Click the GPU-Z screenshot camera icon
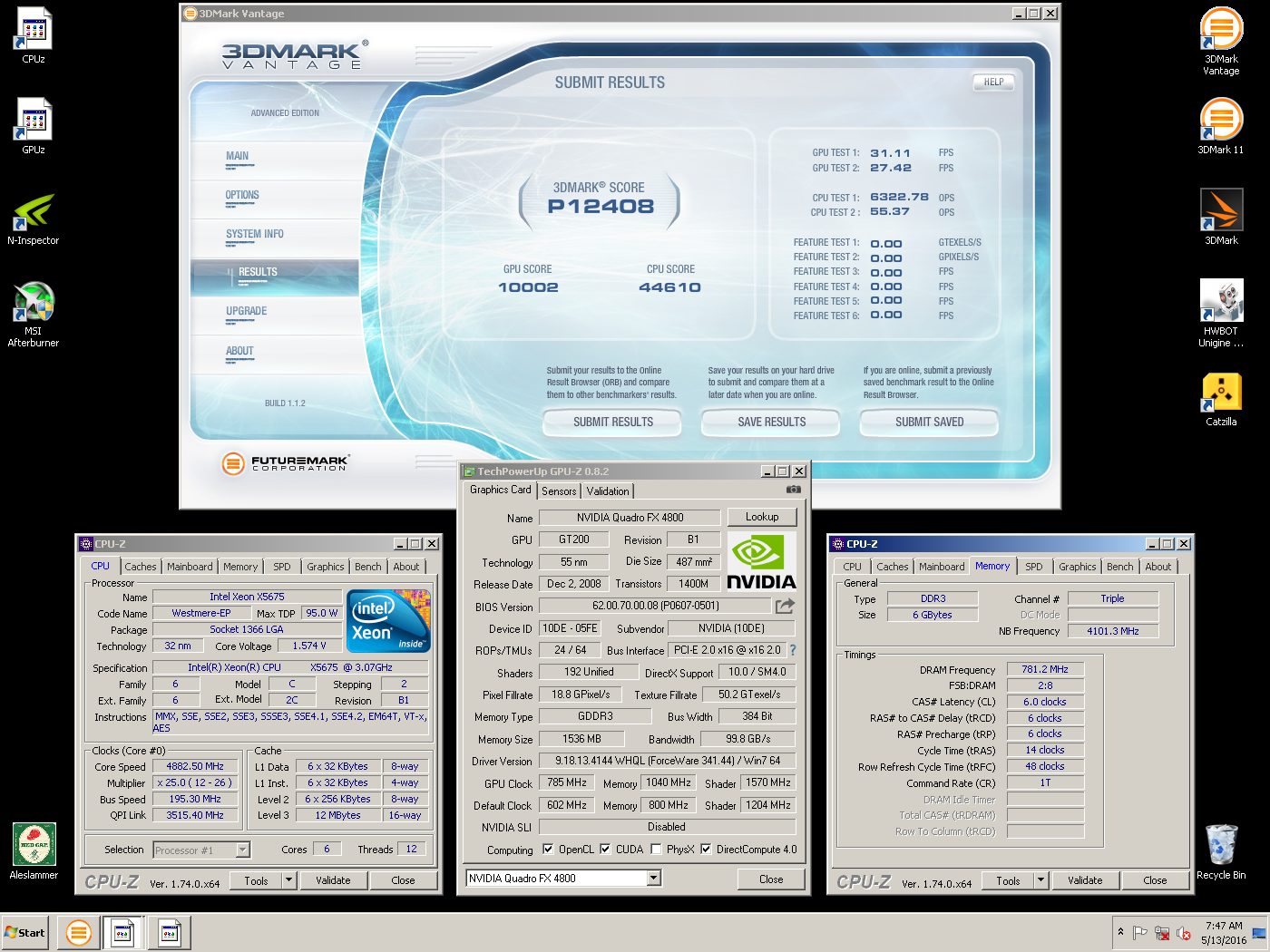This screenshot has width=1270, height=952. (794, 490)
